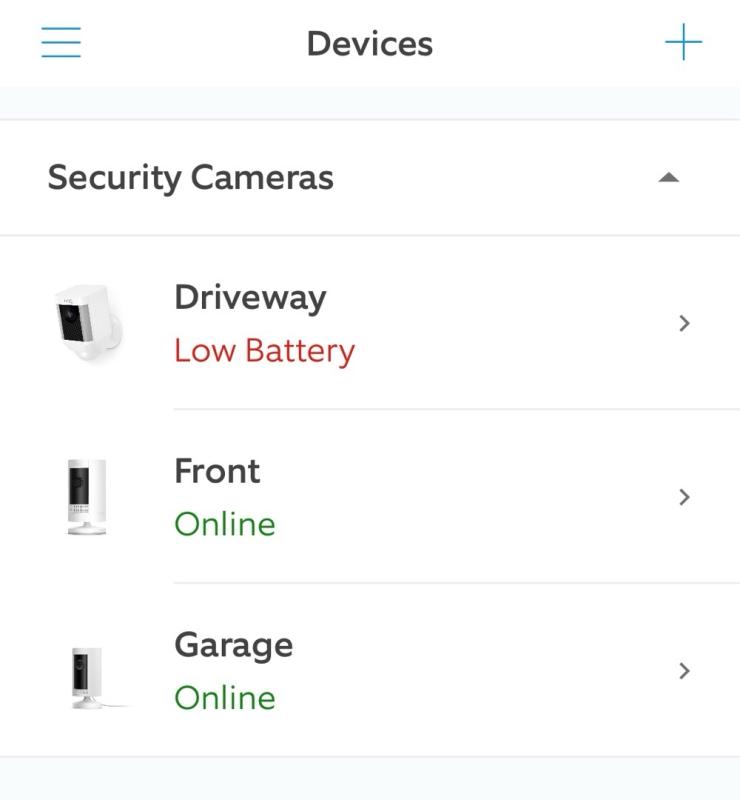The width and height of the screenshot is (740, 800).
Task: Tap the Security Cameras header label
Action: coord(190,178)
